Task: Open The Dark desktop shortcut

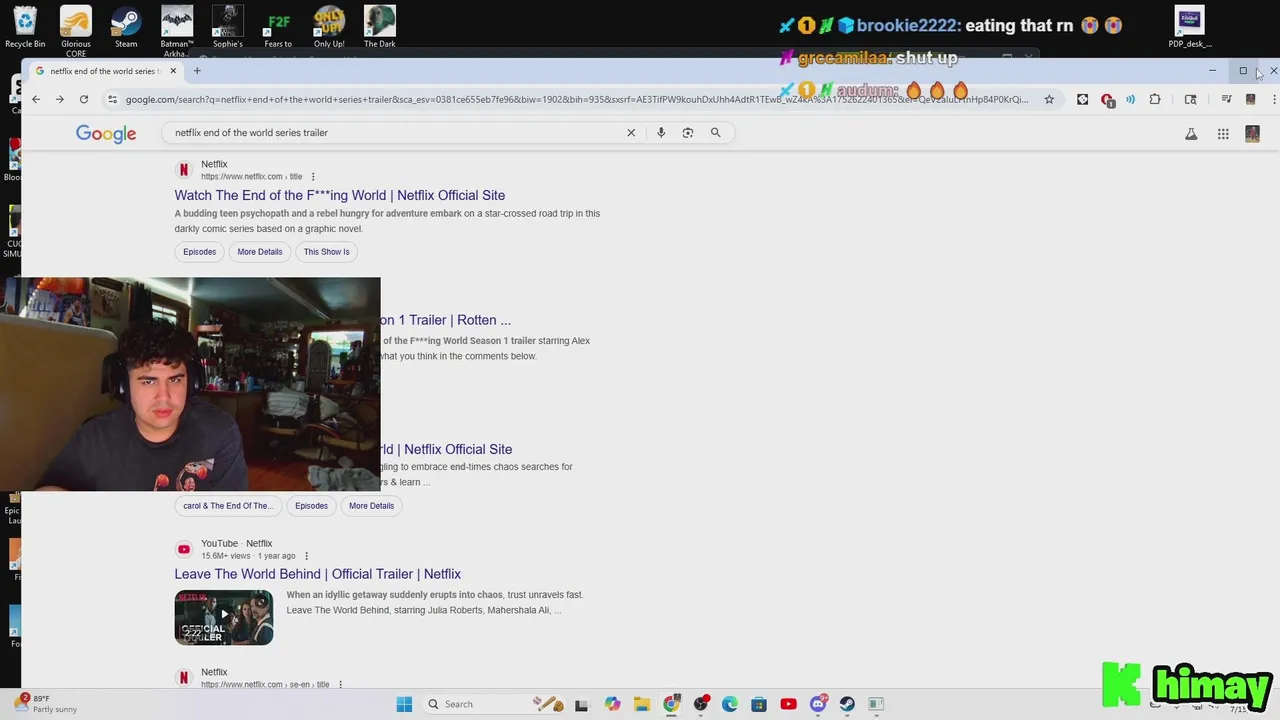Action: 380,27
